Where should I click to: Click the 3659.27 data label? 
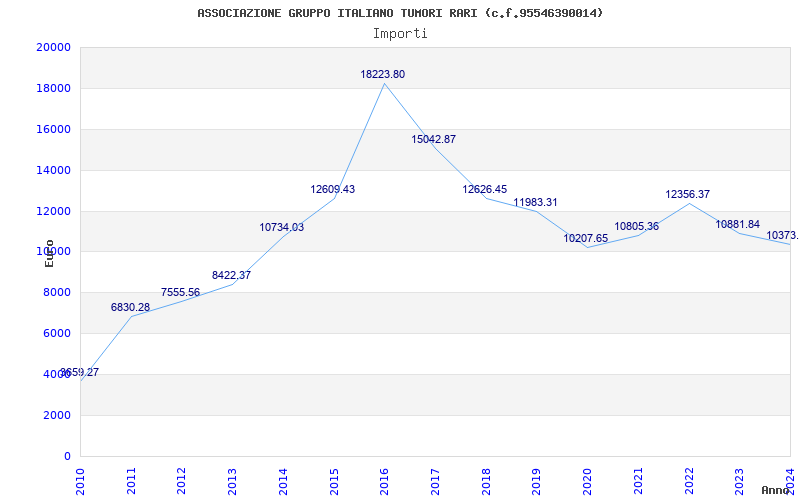point(80,372)
